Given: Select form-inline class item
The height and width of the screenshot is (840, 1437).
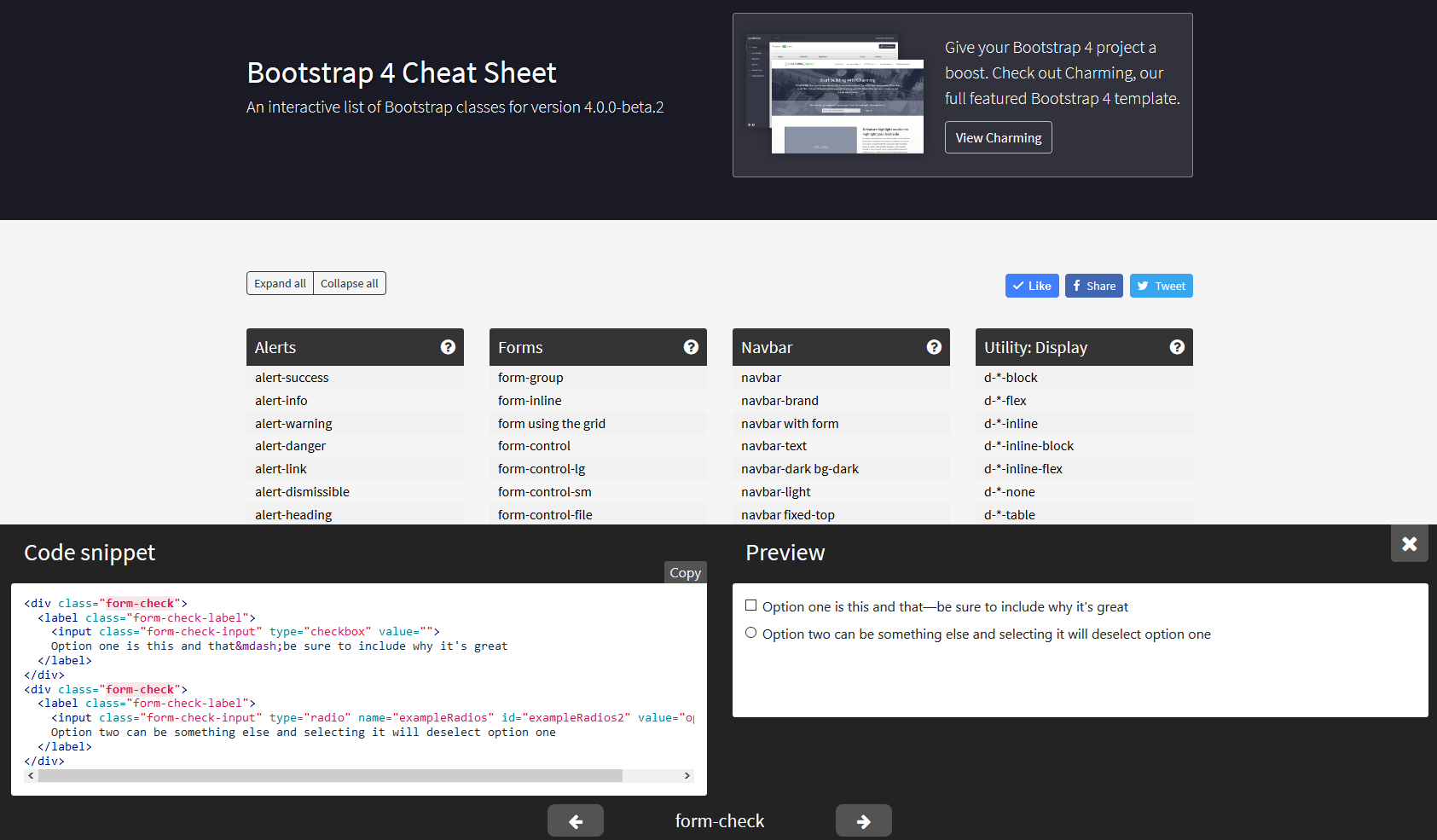Looking at the screenshot, I should pos(598,400).
